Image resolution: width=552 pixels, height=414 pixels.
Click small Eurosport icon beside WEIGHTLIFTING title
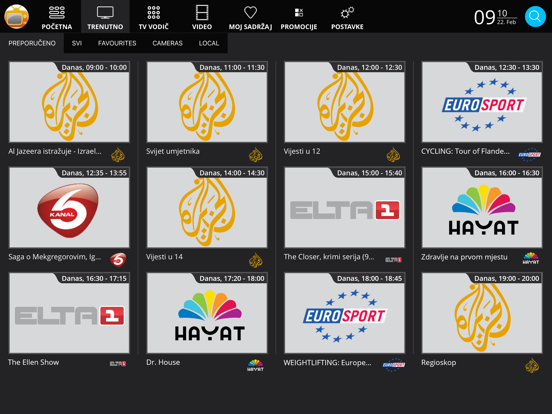pos(394,365)
